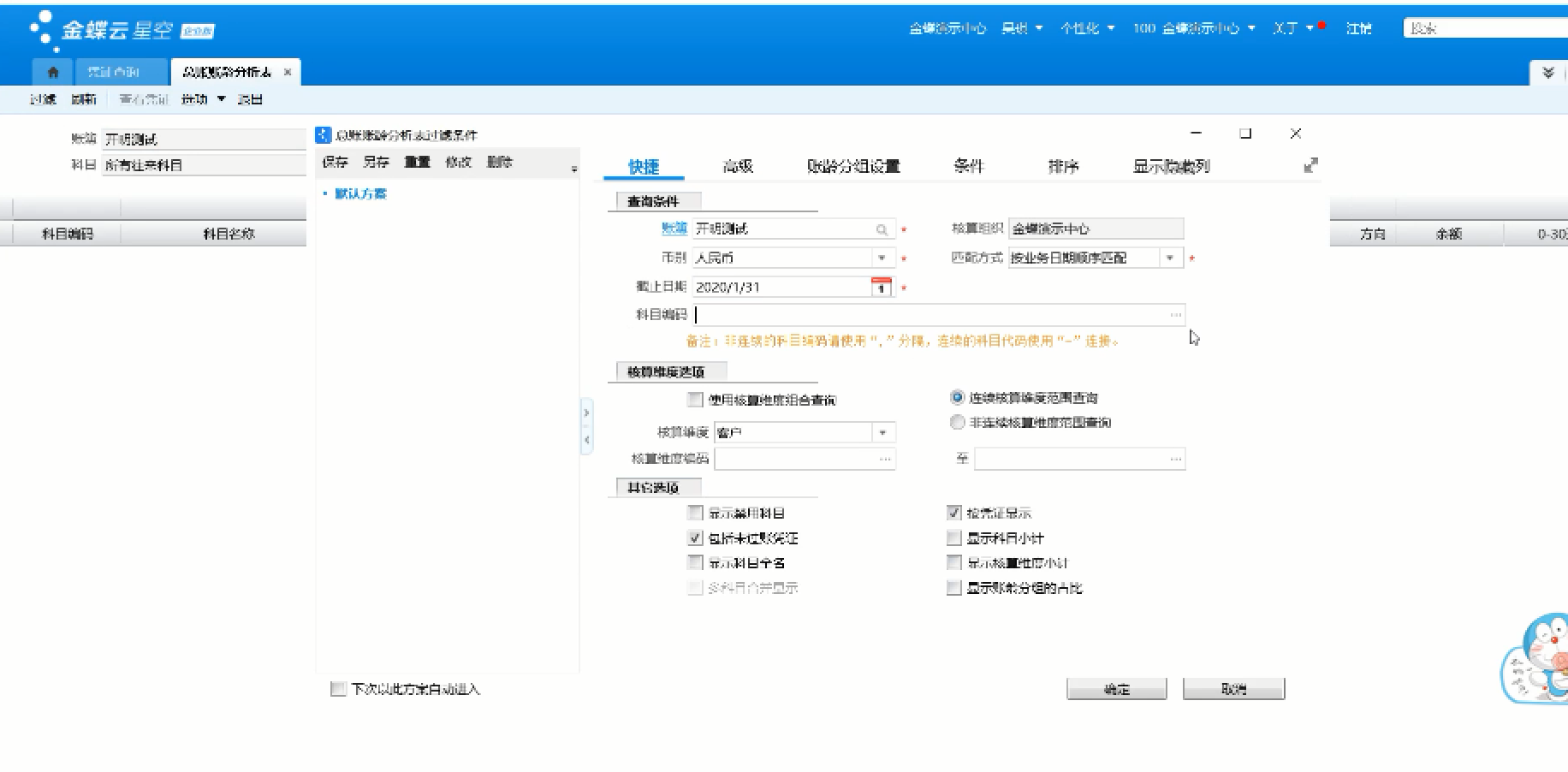Expand the 币别 dropdown
This screenshot has width=1568, height=772.
click(x=882, y=258)
